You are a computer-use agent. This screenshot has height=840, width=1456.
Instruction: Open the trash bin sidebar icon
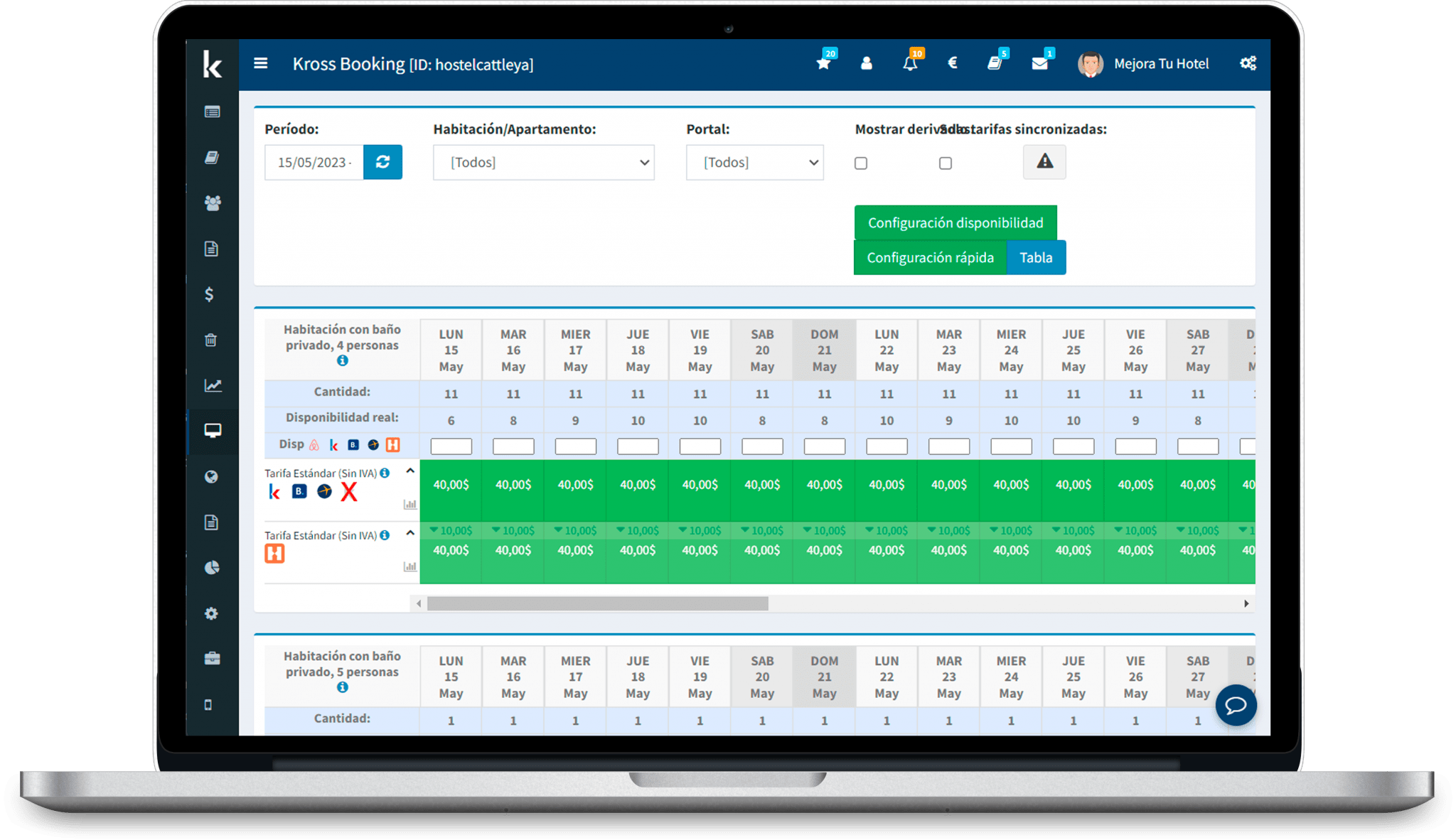(x=211, y=340)
